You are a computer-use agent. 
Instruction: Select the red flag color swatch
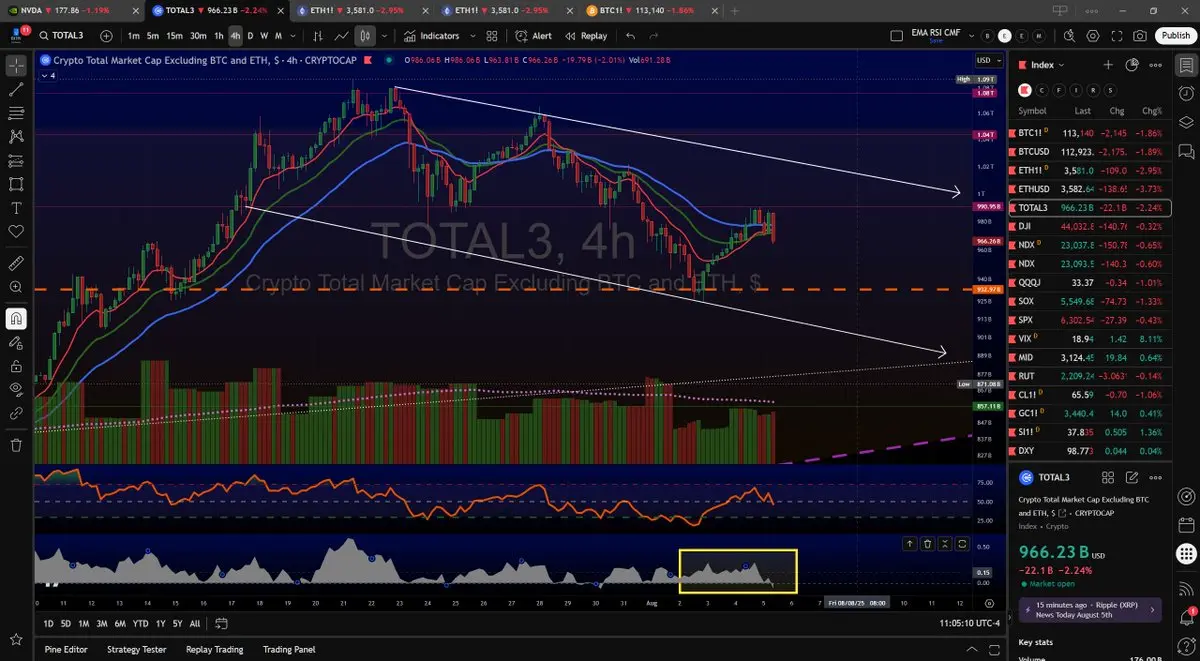tap(1024, 89)
